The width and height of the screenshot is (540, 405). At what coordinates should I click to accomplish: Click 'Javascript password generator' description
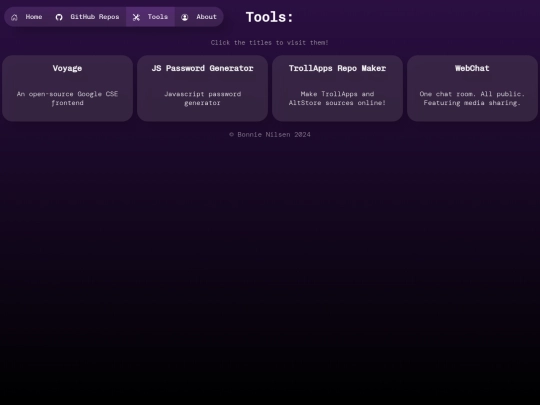click(x=202, y=98)
